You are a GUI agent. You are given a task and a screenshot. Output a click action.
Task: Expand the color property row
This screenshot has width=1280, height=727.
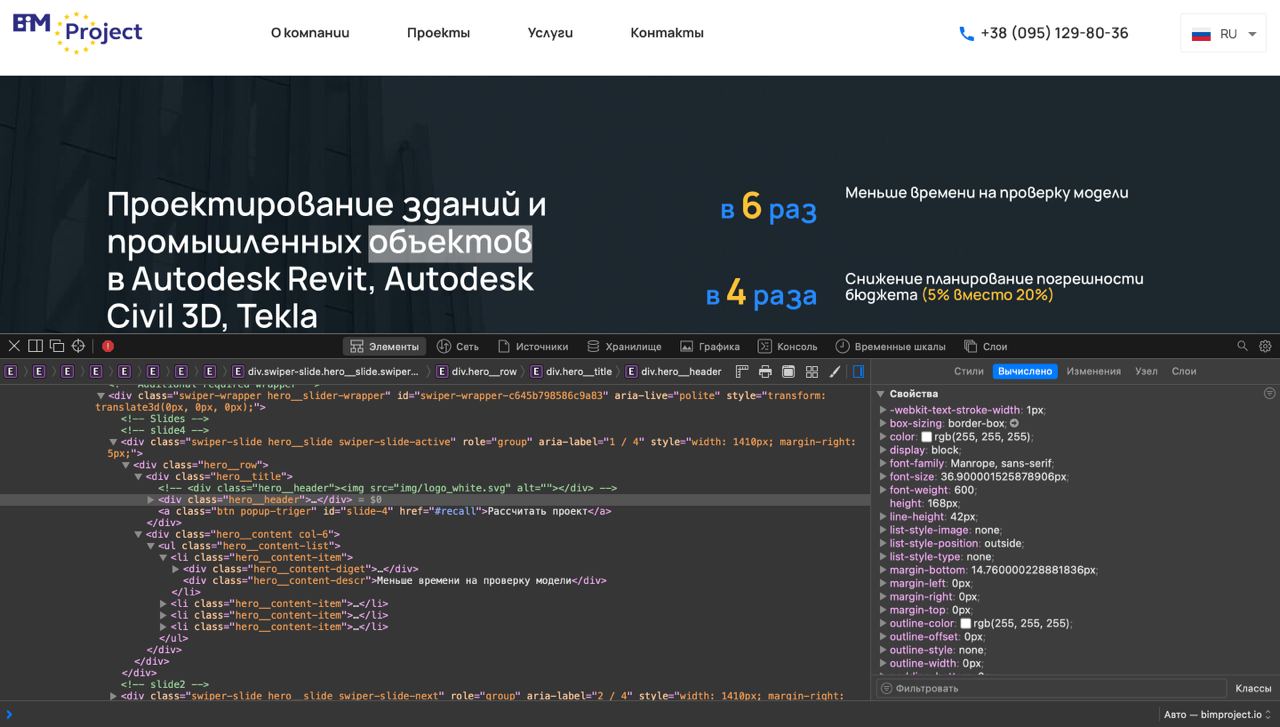click(883, 437)
